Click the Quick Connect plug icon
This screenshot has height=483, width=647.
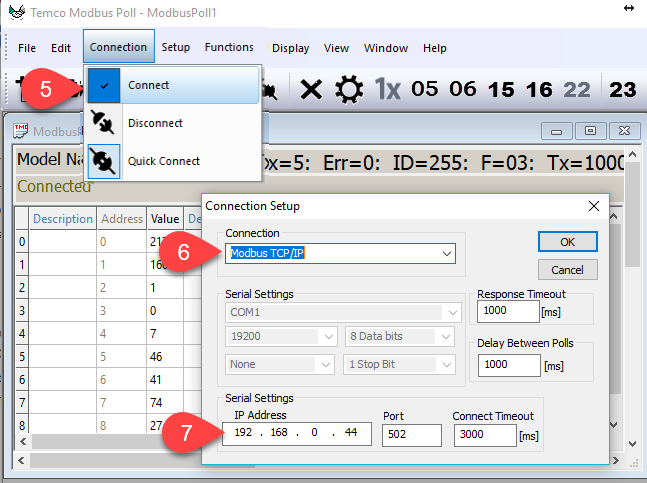[x=104, y=161]
